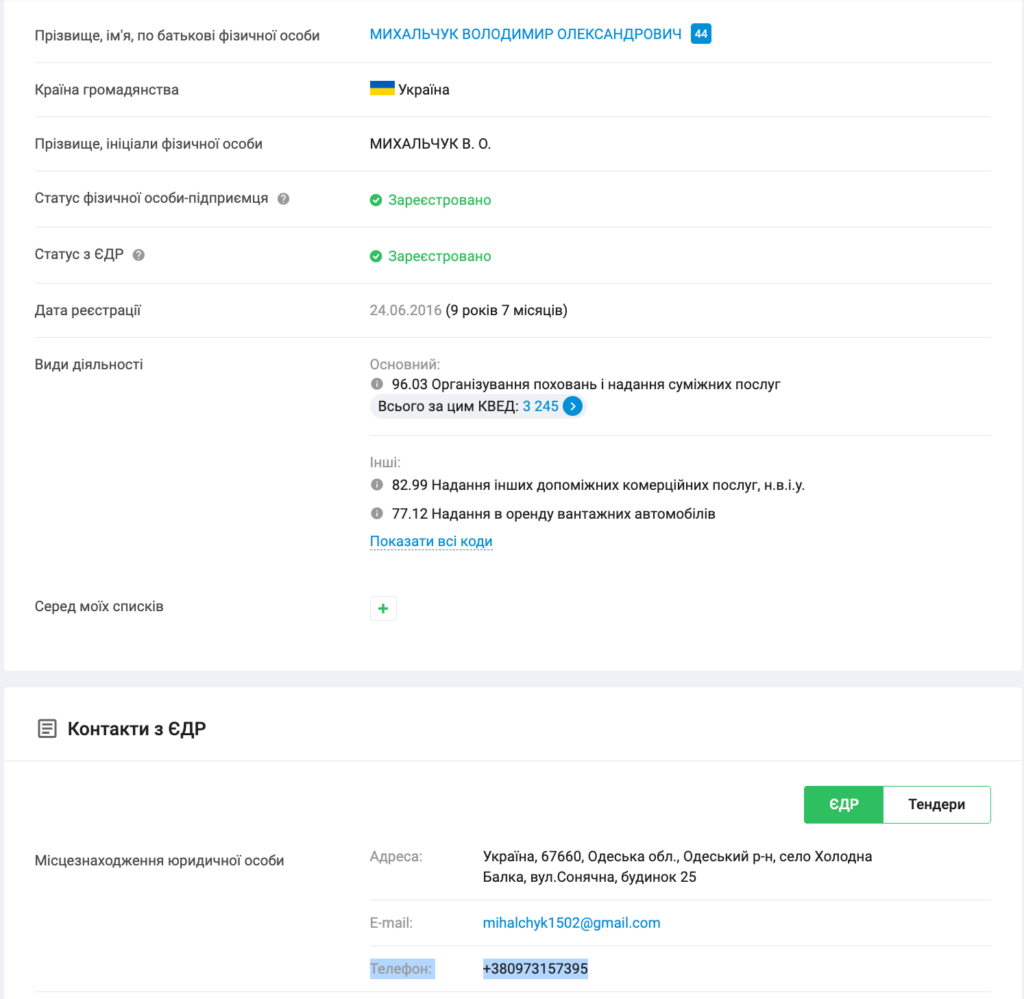Click the info icon for KVED 77.12
This screenshot has height=999, width=1024.
tap(377, 514)
